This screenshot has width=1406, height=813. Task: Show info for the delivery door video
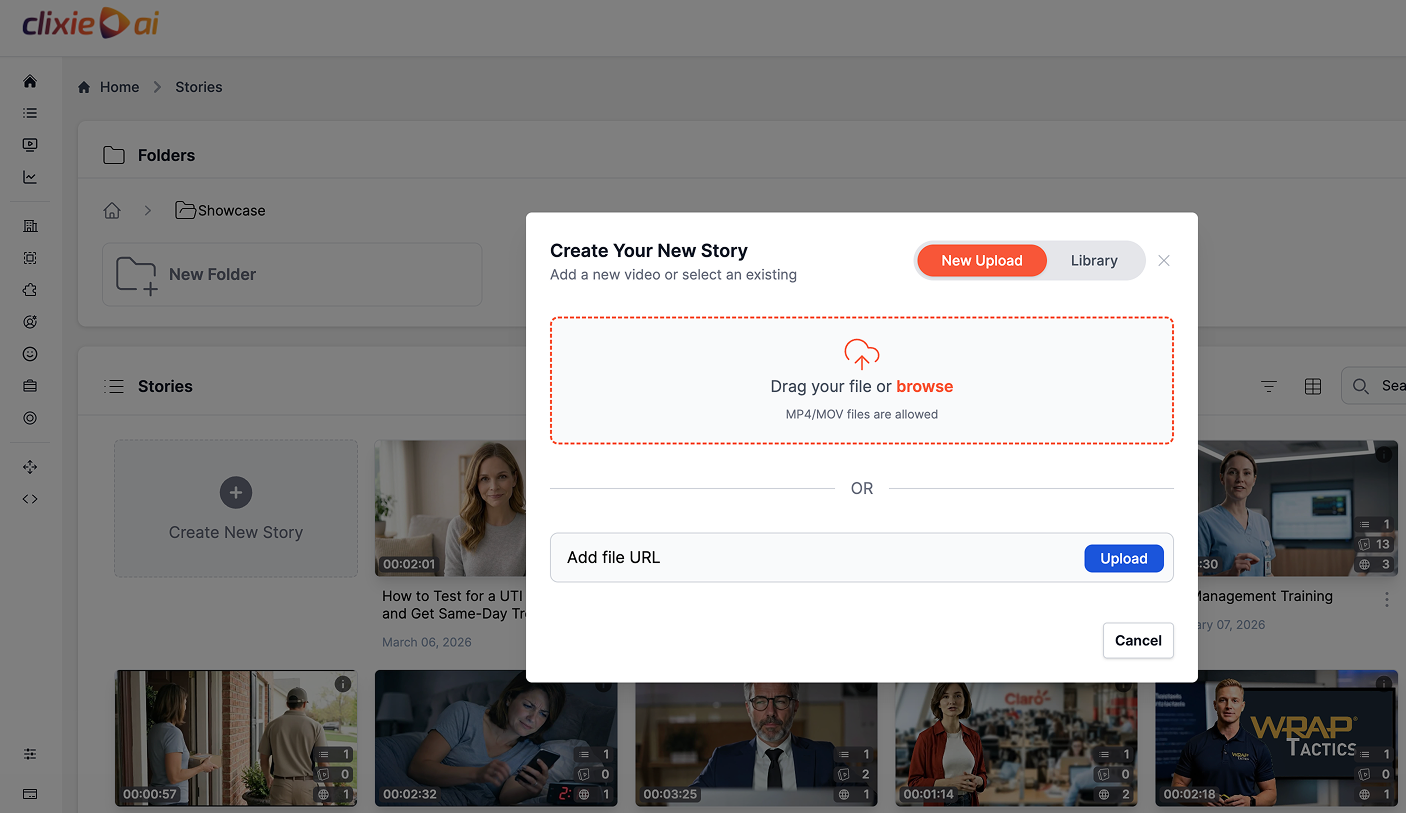[x=343, y=684]
